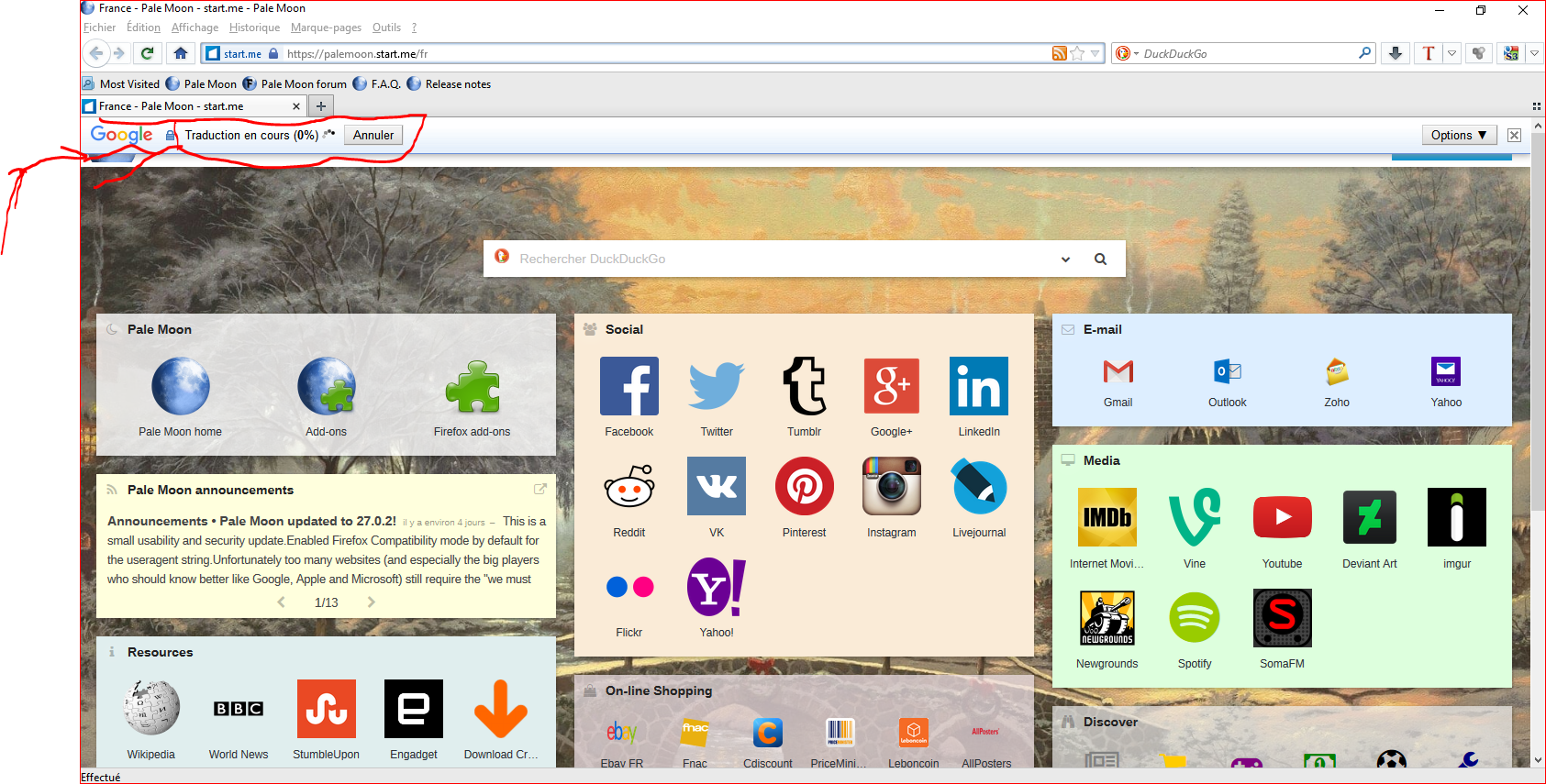This screenshot has height=784, width=1546.
Task: Cancel translation with the Annuler button
Action: [x=373, y=135]
